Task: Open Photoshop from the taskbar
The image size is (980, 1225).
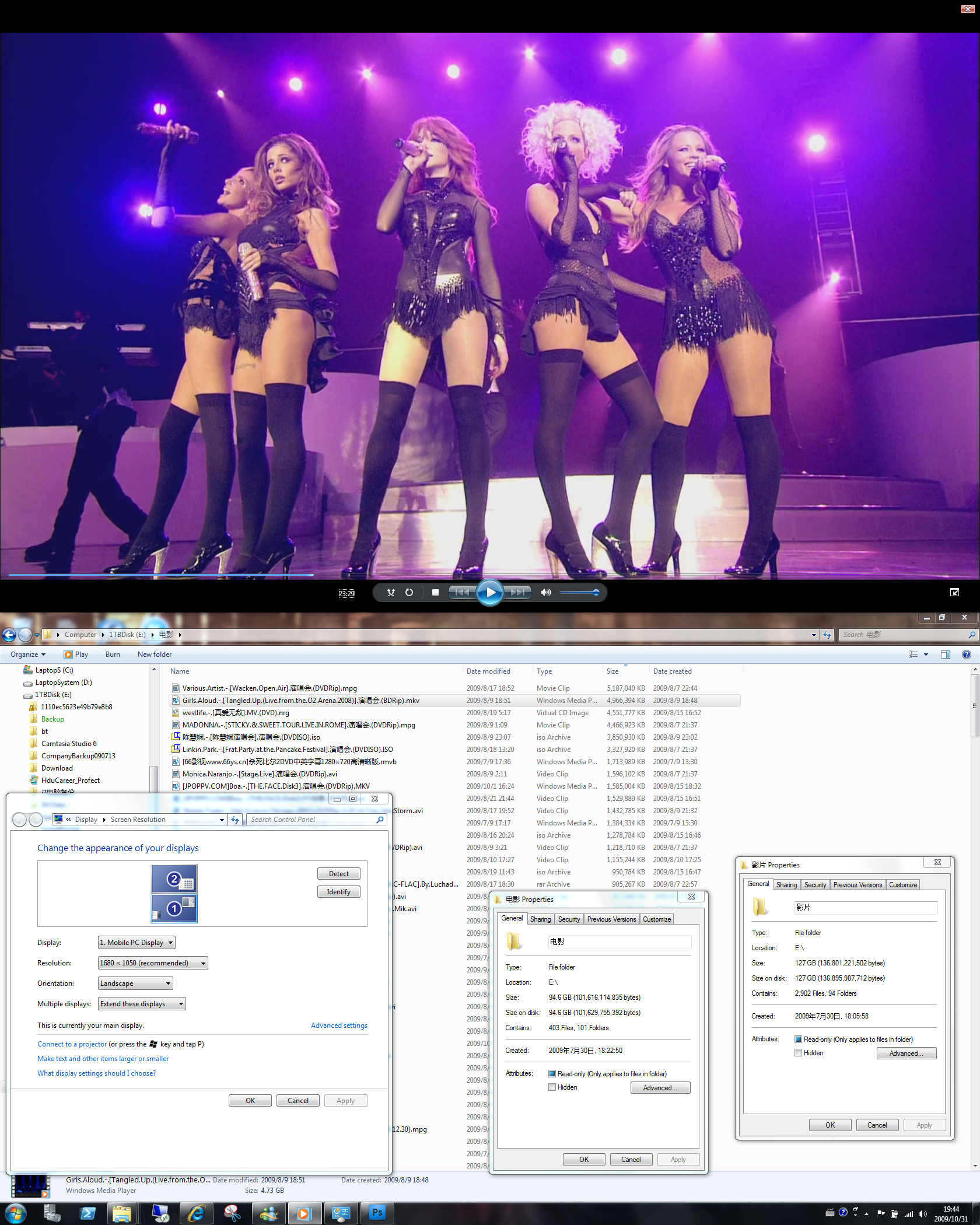Action: pyautogui.click(x=377, y=1214)
